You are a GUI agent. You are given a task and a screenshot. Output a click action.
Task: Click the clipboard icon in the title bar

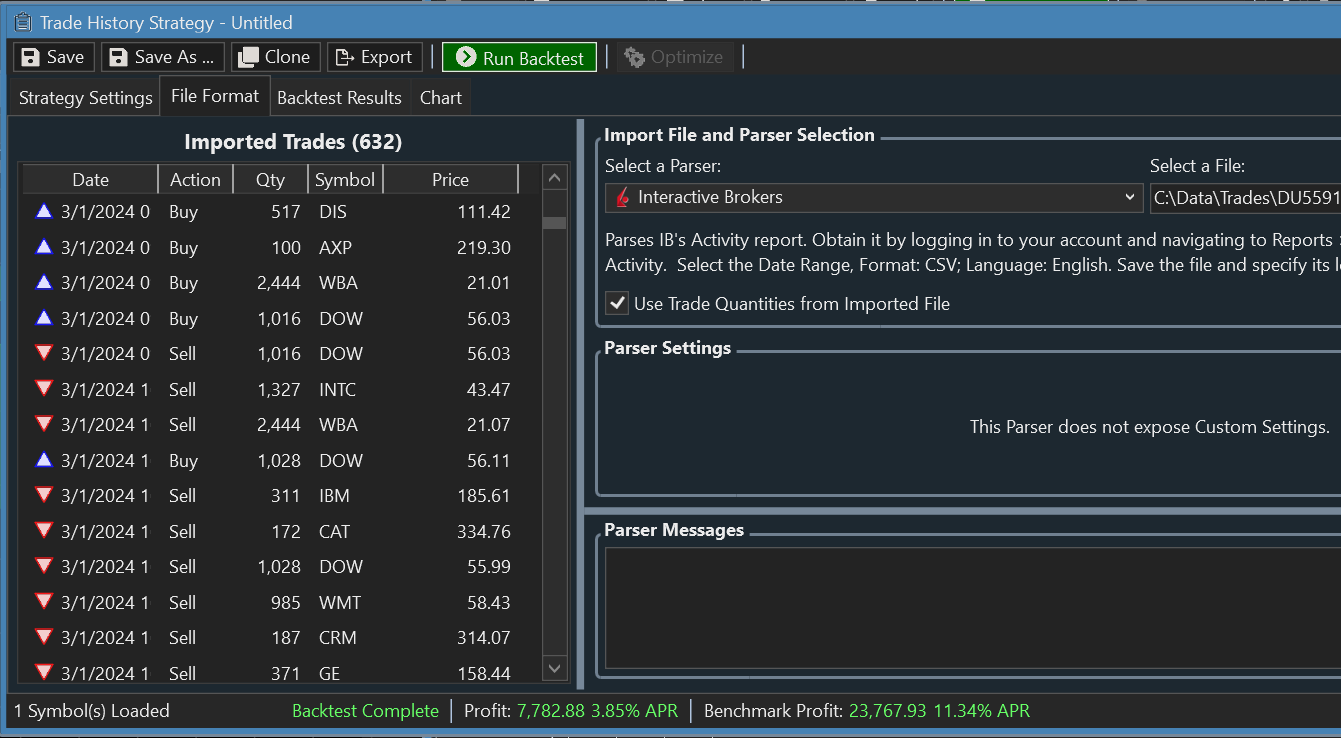[x=22, y=21]
